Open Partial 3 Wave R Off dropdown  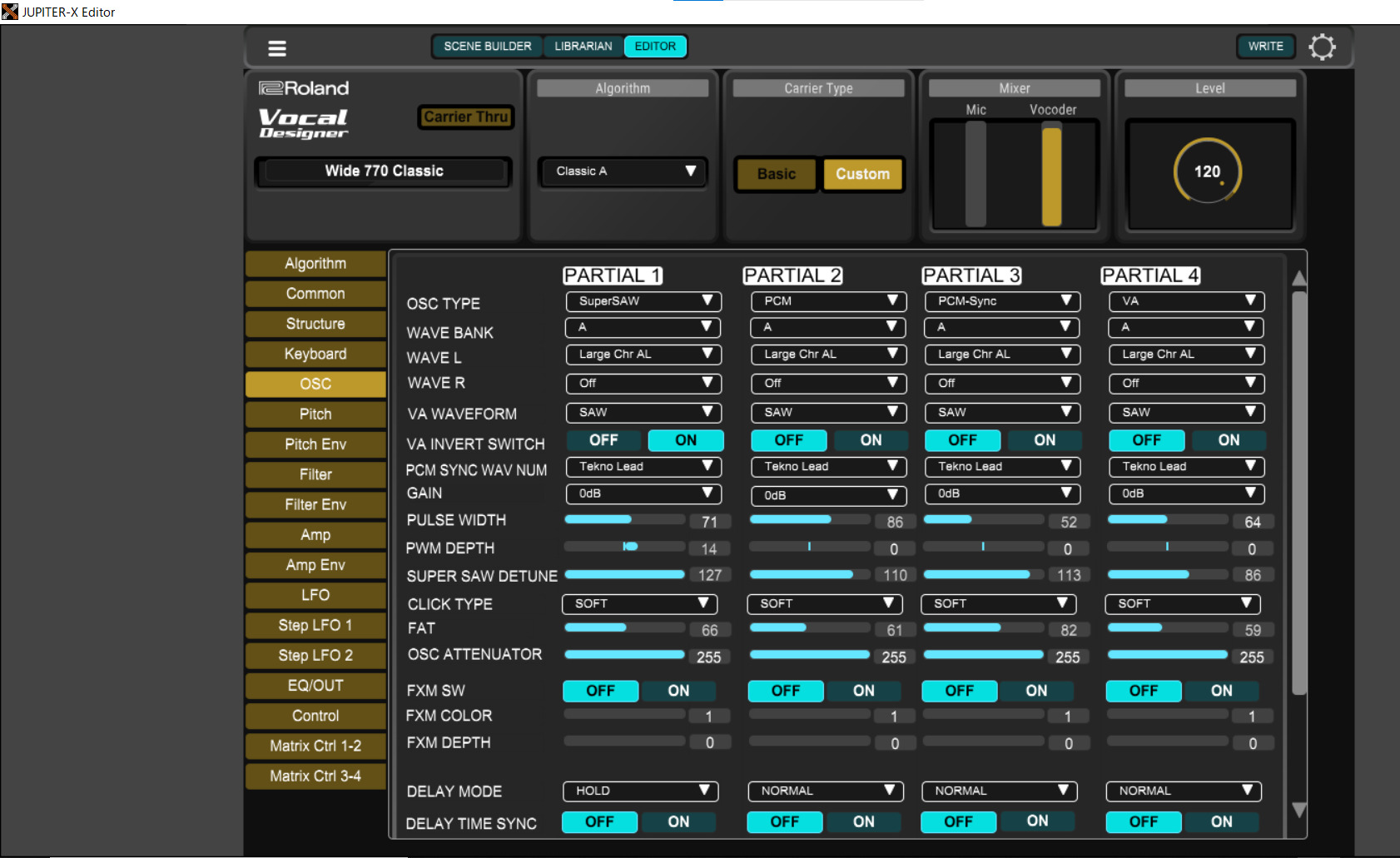click(1002, 384)
